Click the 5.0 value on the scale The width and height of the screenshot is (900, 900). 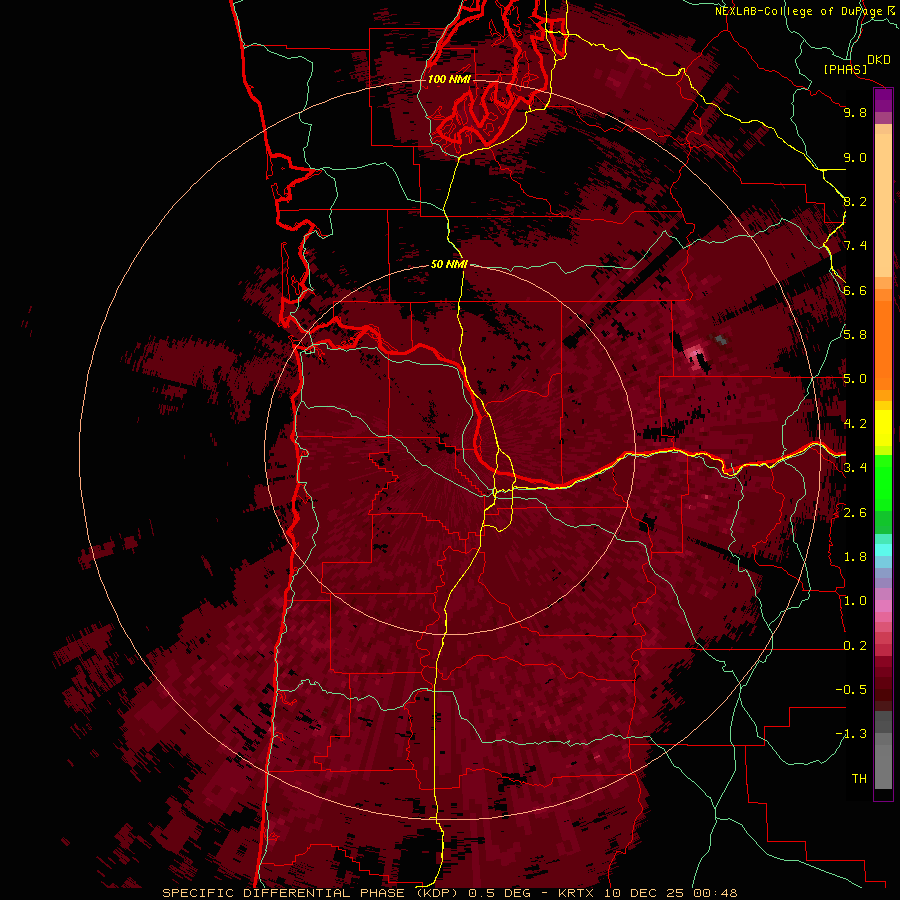tap(855, 379)
